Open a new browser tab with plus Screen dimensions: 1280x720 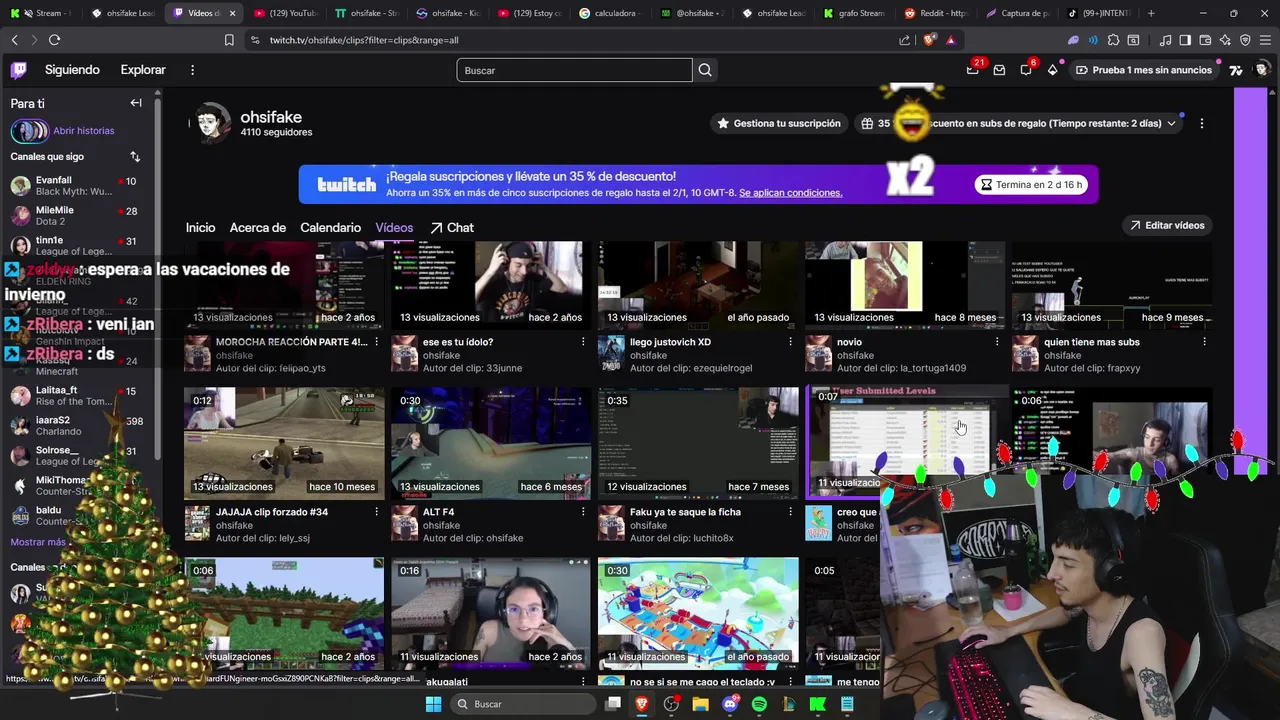(1151, 13)
